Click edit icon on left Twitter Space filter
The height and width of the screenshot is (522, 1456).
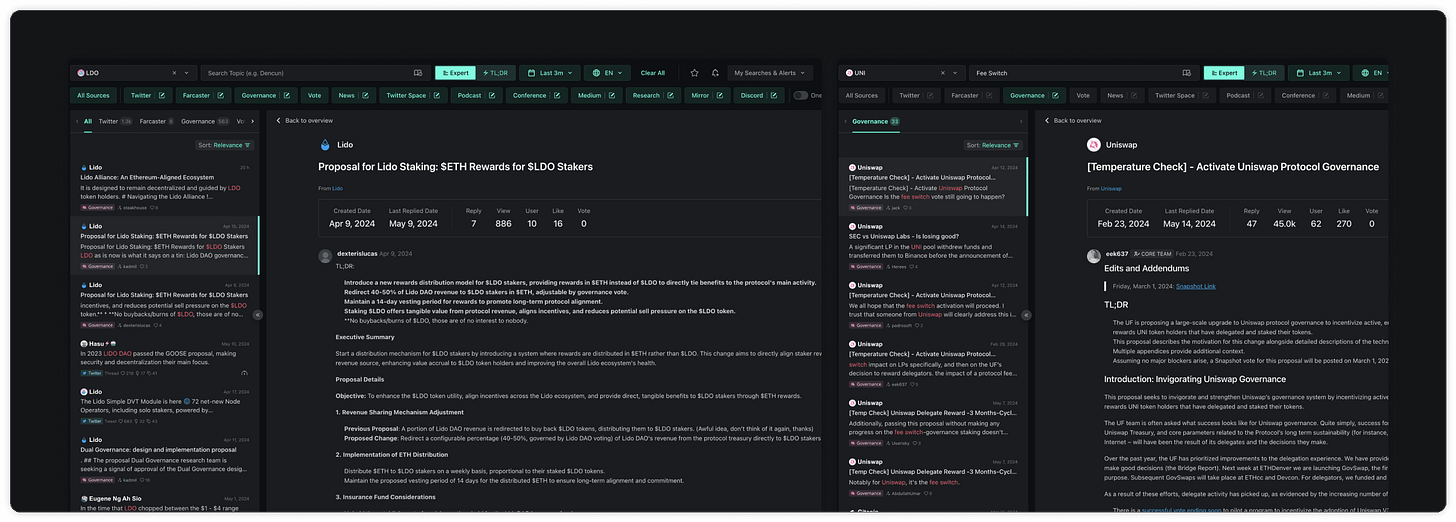point(437,95)
